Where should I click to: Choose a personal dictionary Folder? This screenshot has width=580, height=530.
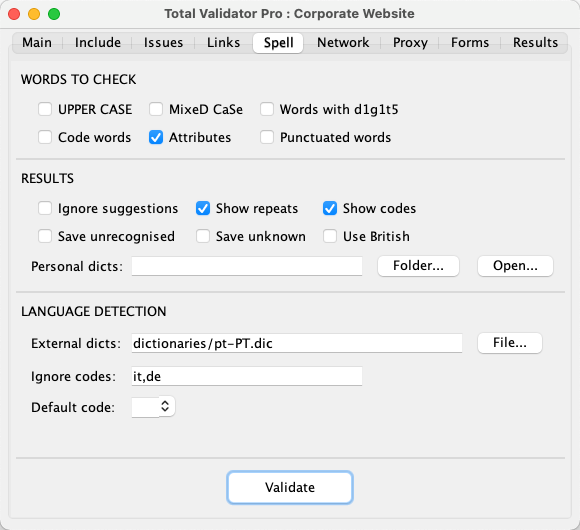pos(418,266)
